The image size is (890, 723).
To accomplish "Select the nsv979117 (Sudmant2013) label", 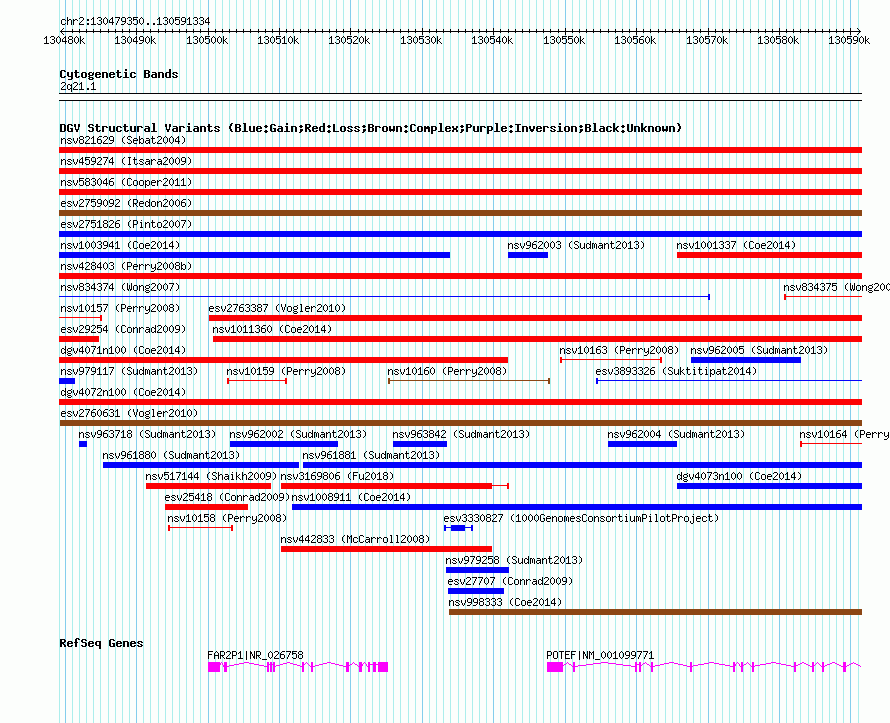I will click(x=129, y=371).
